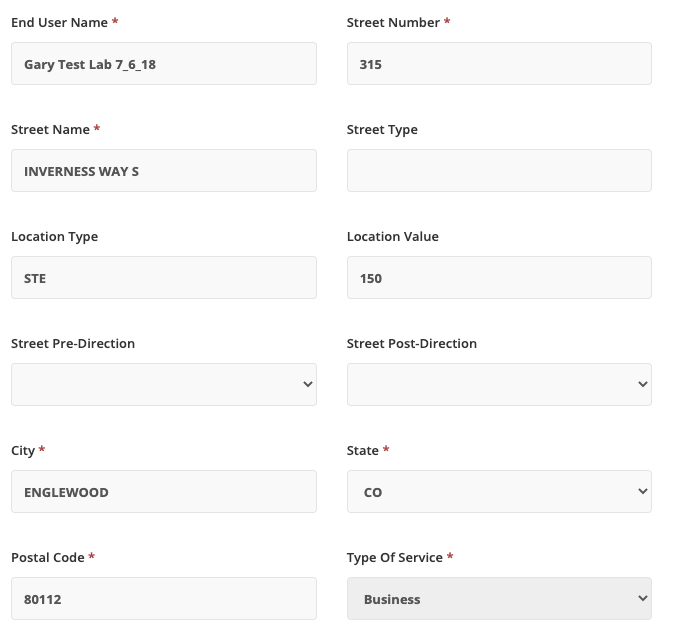Click the End User Name input field

[163, 64]
